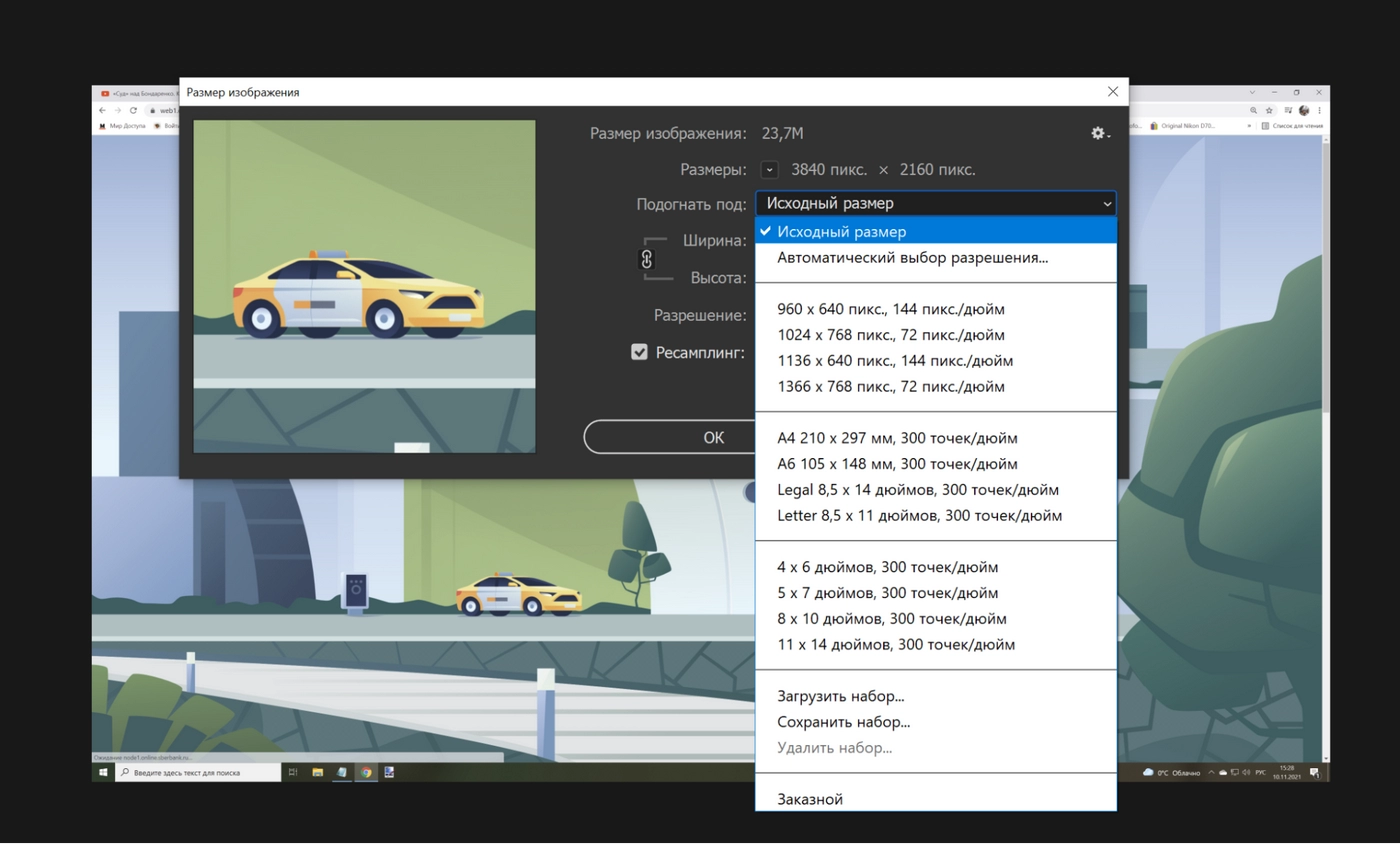Open the weather widget showing Облачно
1400x844 pixels.
tap(1171, 773)
